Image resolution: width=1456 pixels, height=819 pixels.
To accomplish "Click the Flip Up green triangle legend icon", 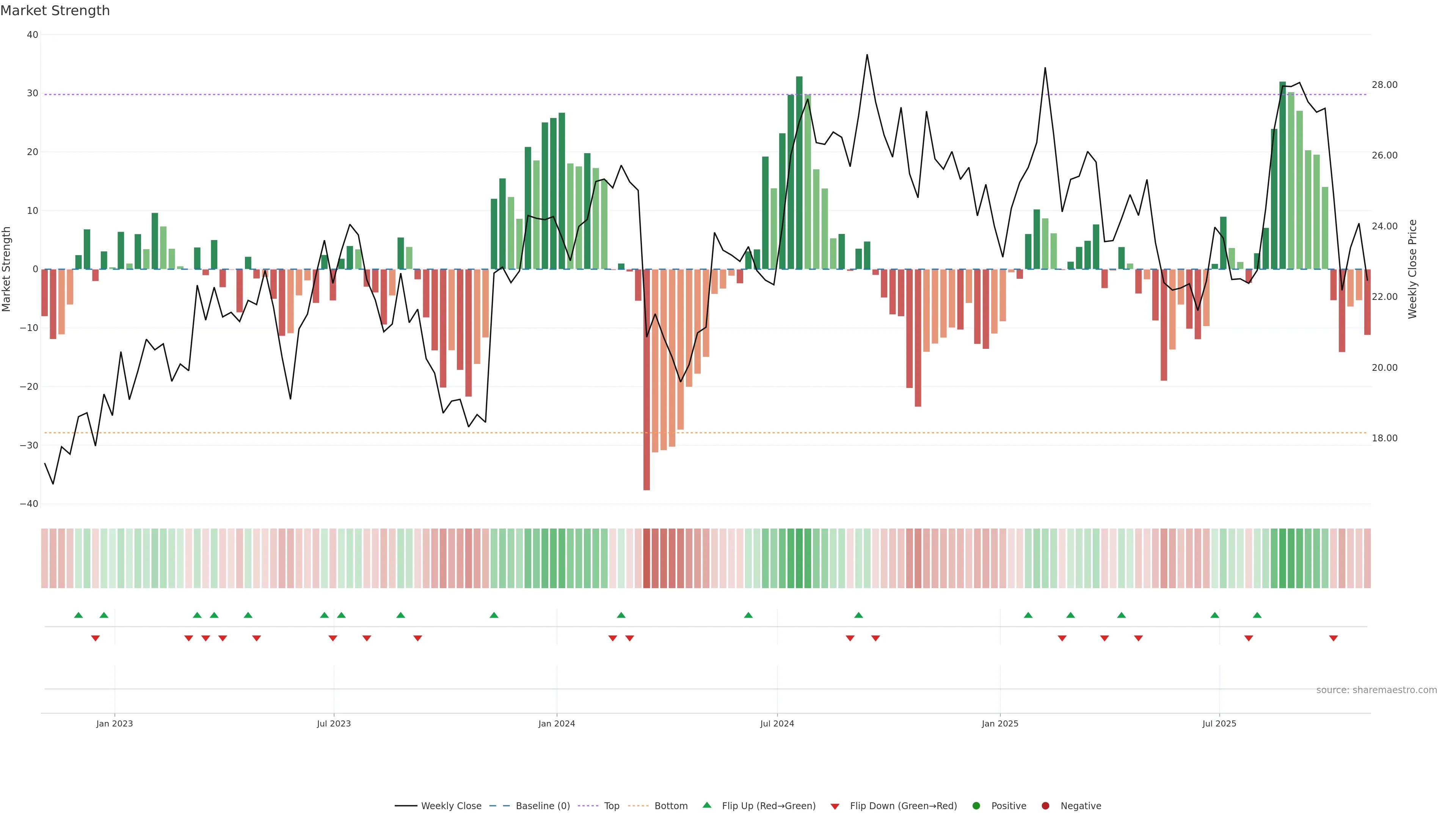I will tap(706, 805).
